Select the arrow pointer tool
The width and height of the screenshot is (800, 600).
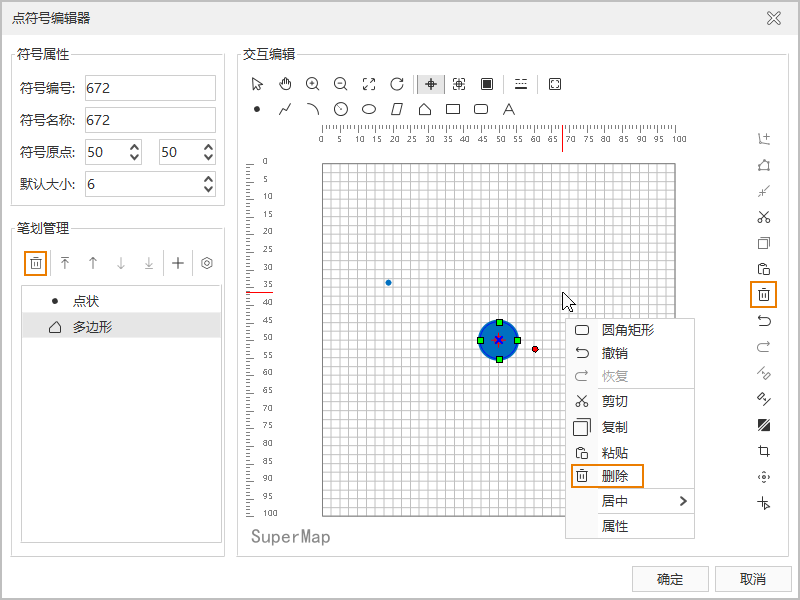257,84
